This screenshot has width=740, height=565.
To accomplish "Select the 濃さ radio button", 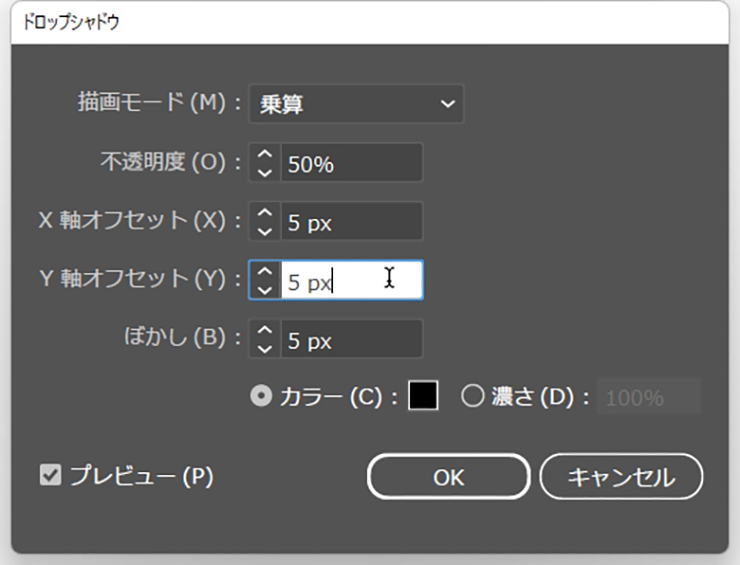I will click(x=473, y=397).
